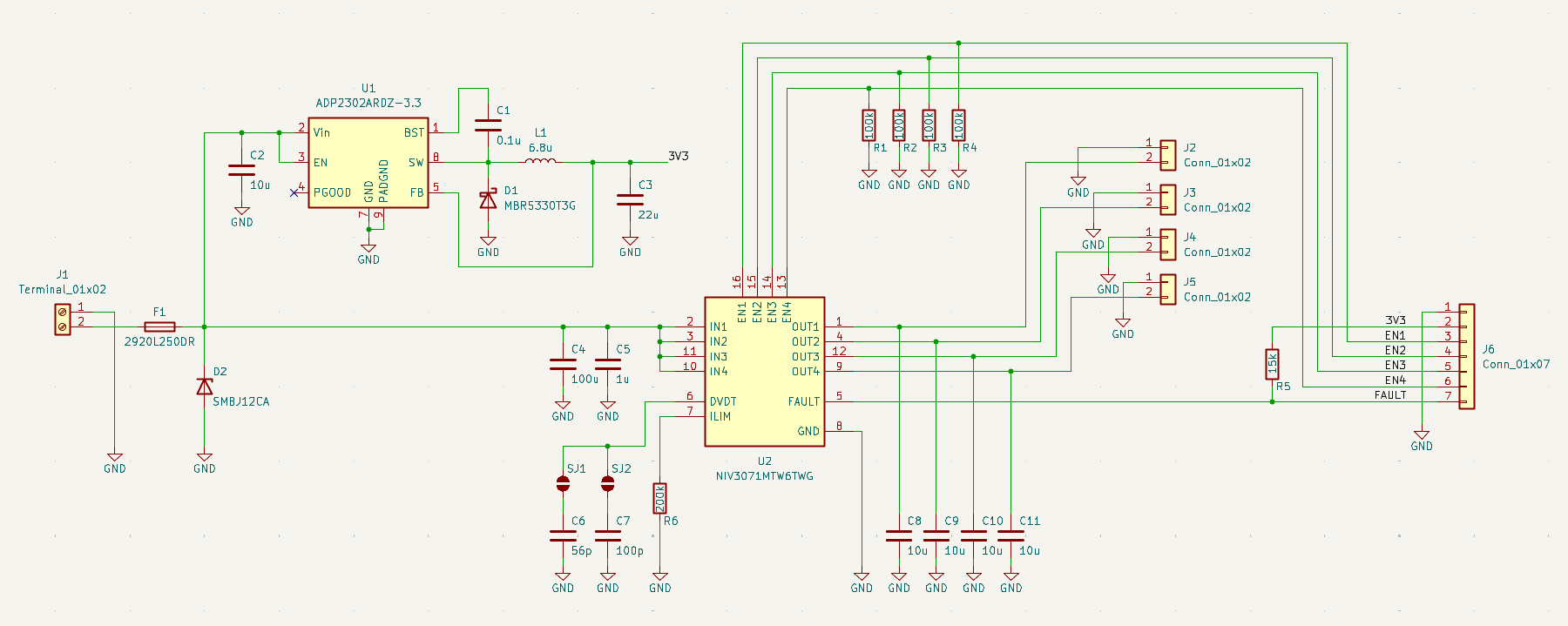
Task: Select the SJ1 solder jumper
Action: [x=563, y=484]
